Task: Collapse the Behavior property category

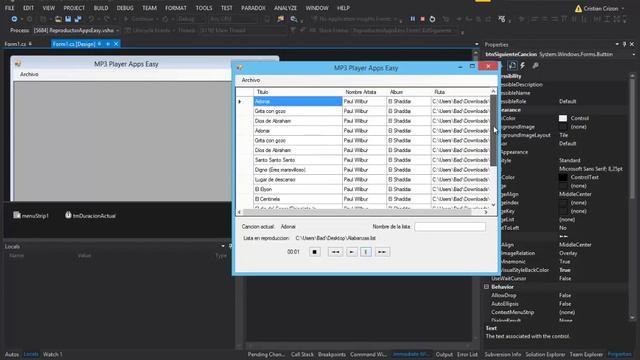Action: pyautogui.click(x=487, y=287)
